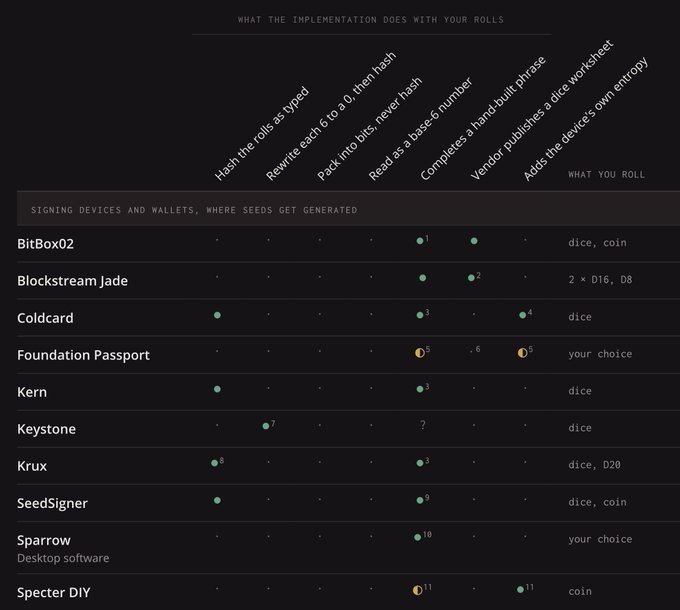Viewport: 680px width, 610px height.
Task: Select the Blockstream Jade row name
Action: click(x=72, y=281)
